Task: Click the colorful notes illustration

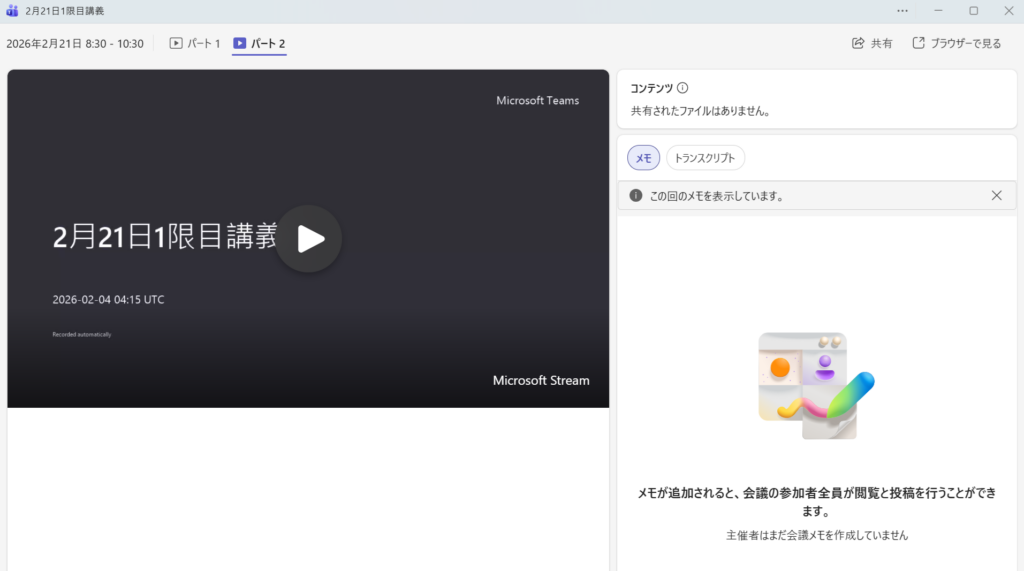Action: point(816,386)
